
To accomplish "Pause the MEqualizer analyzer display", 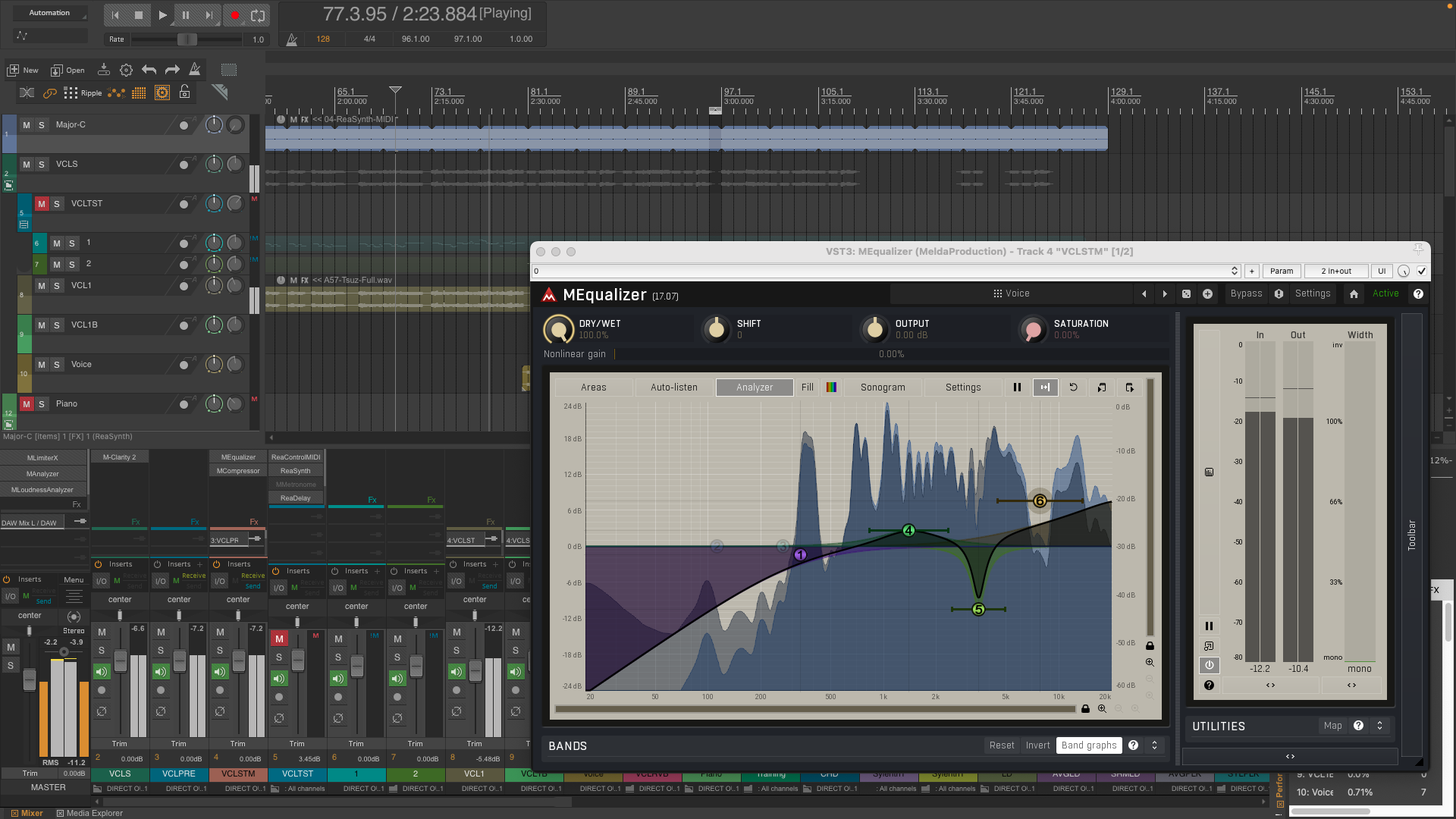I will pyautogui.click(x=1017, y=388).
